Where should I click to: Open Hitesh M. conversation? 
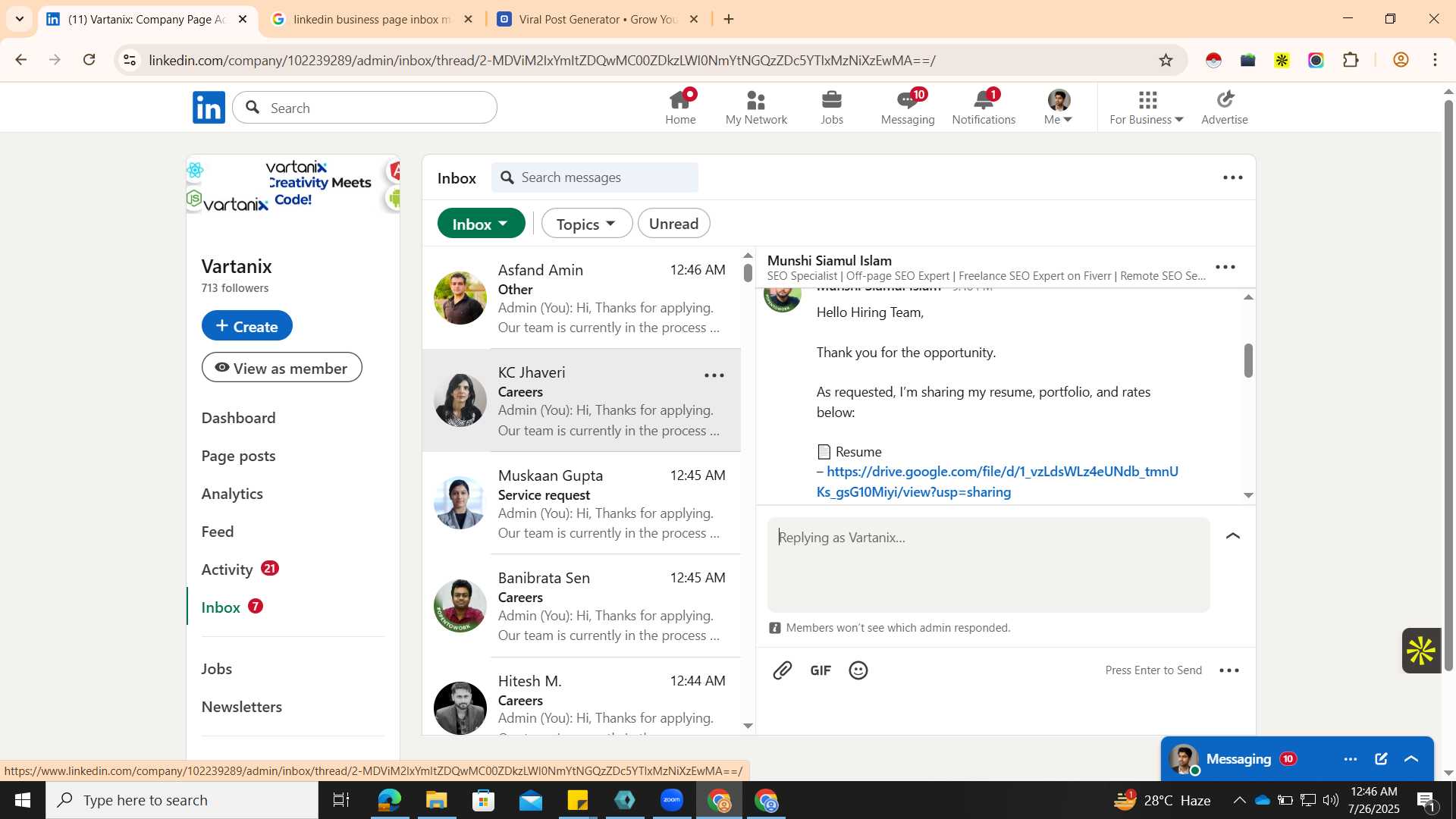(x=581, y=698)
